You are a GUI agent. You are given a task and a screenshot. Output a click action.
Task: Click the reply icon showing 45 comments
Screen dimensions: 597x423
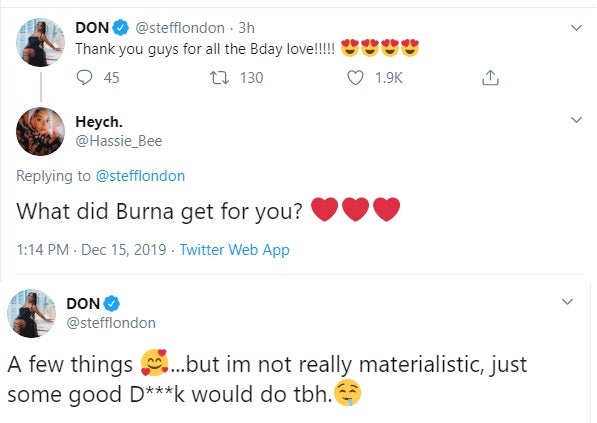84,78
